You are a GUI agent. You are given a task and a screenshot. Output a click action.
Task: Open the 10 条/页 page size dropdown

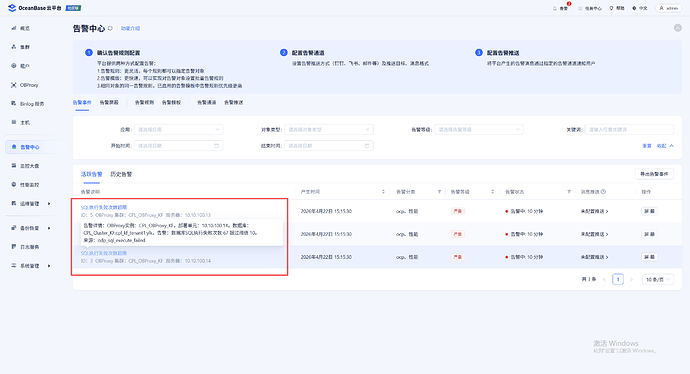[657, 279]
